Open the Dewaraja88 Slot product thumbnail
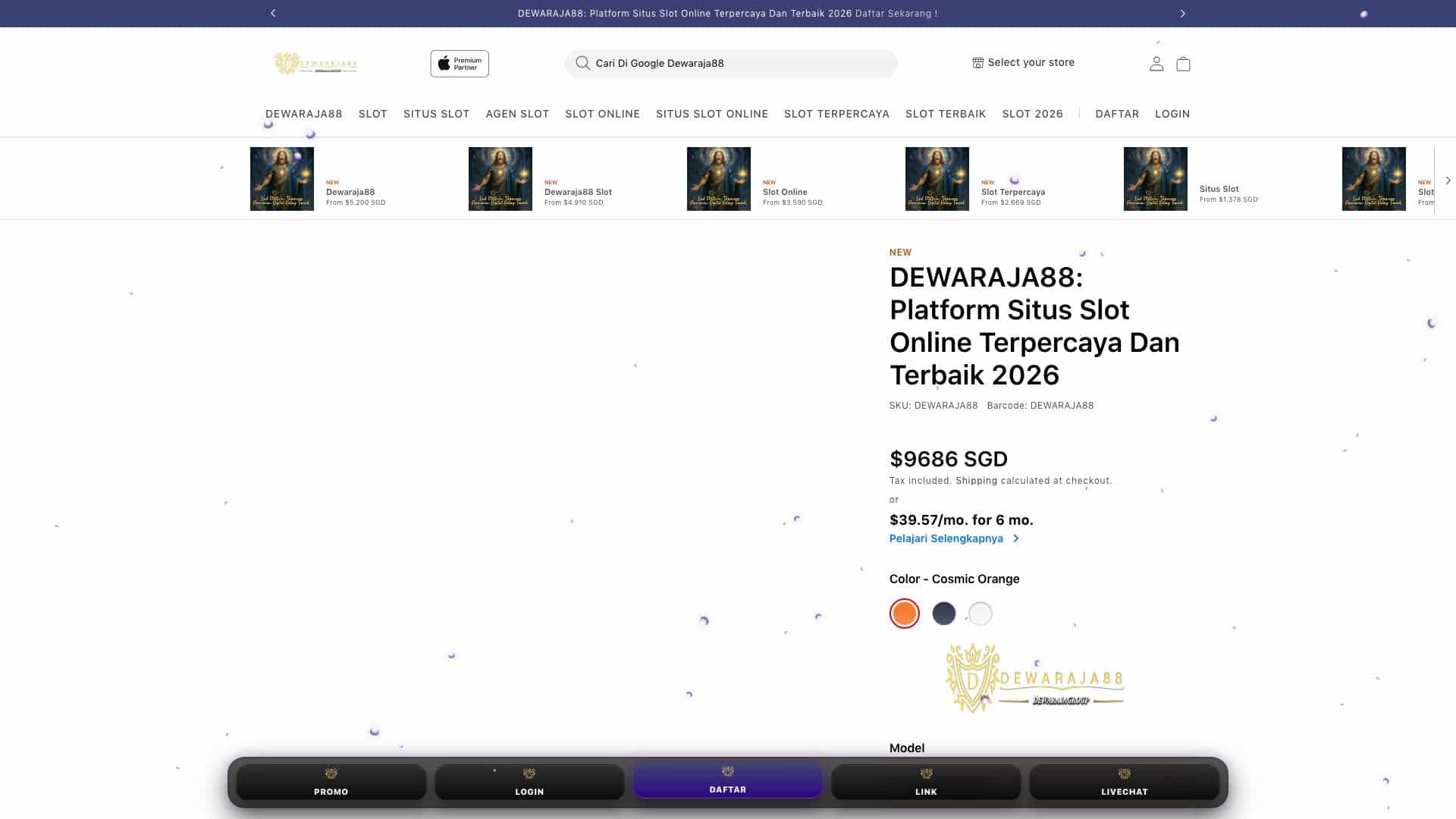 pos(500,179)
